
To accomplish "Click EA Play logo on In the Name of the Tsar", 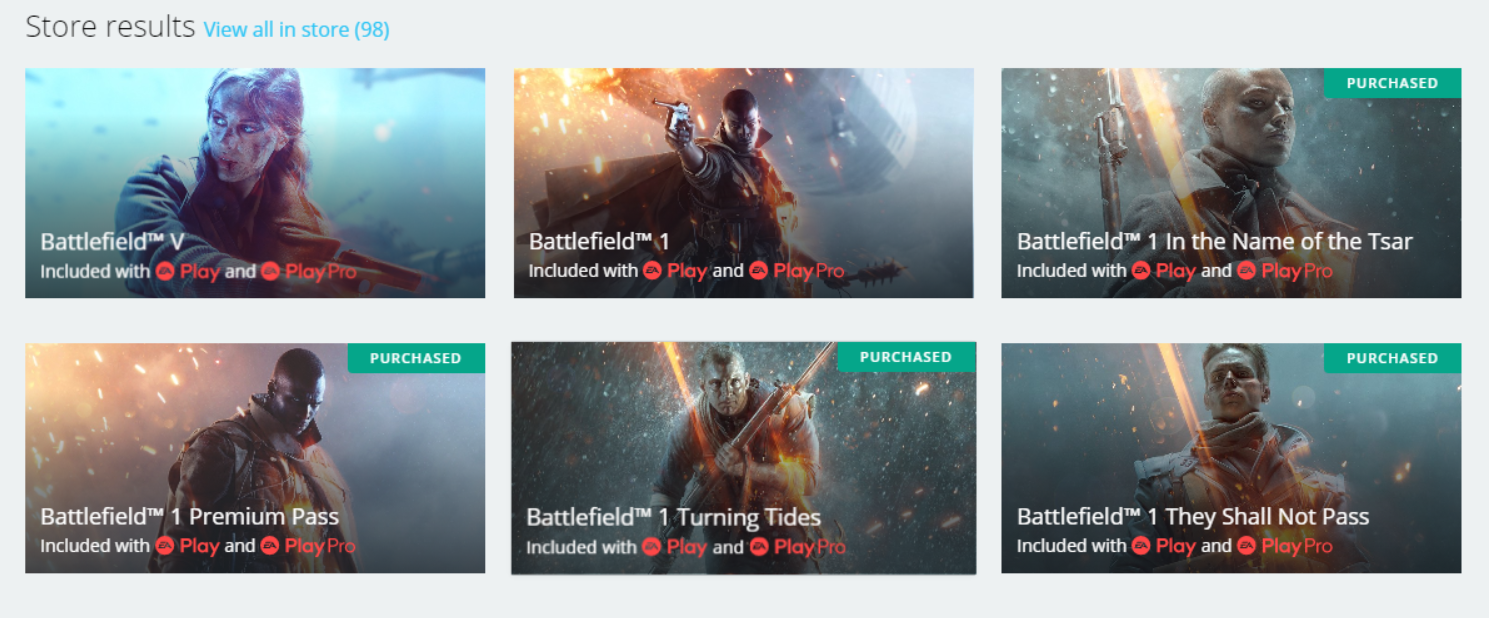I will pyautogui.click(x=1163, y=271).
